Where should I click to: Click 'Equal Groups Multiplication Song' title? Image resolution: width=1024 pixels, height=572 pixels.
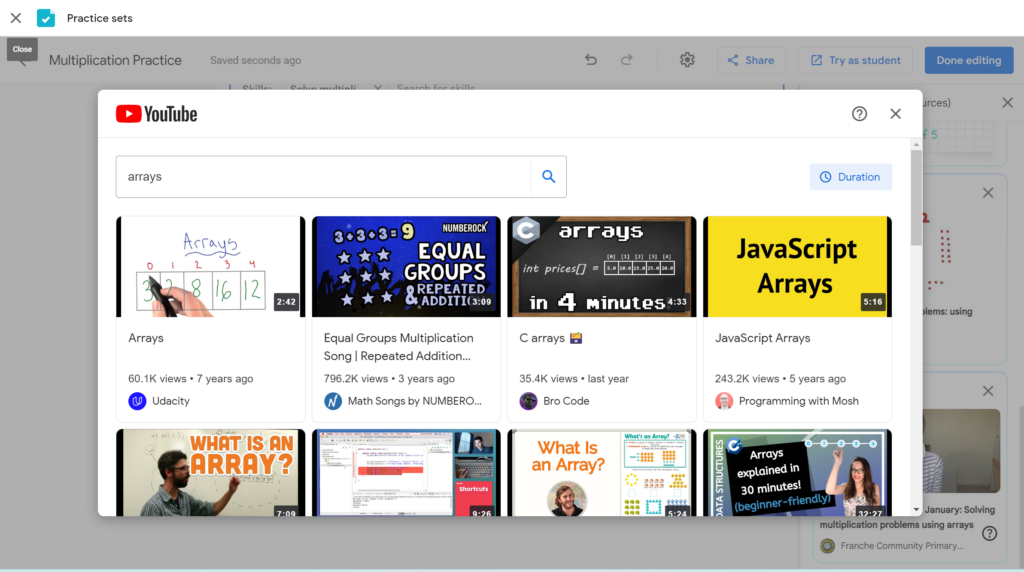pyautogui.click(x=398, y=347)
